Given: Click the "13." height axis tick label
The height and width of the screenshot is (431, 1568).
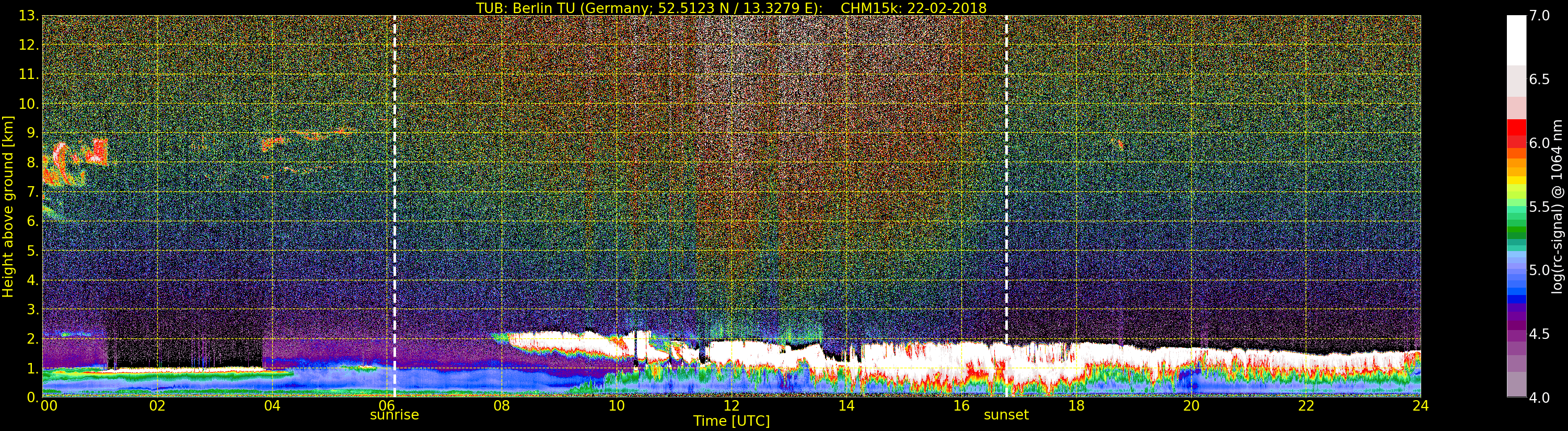Looking at the screenshot, I should tap(29, 16).
